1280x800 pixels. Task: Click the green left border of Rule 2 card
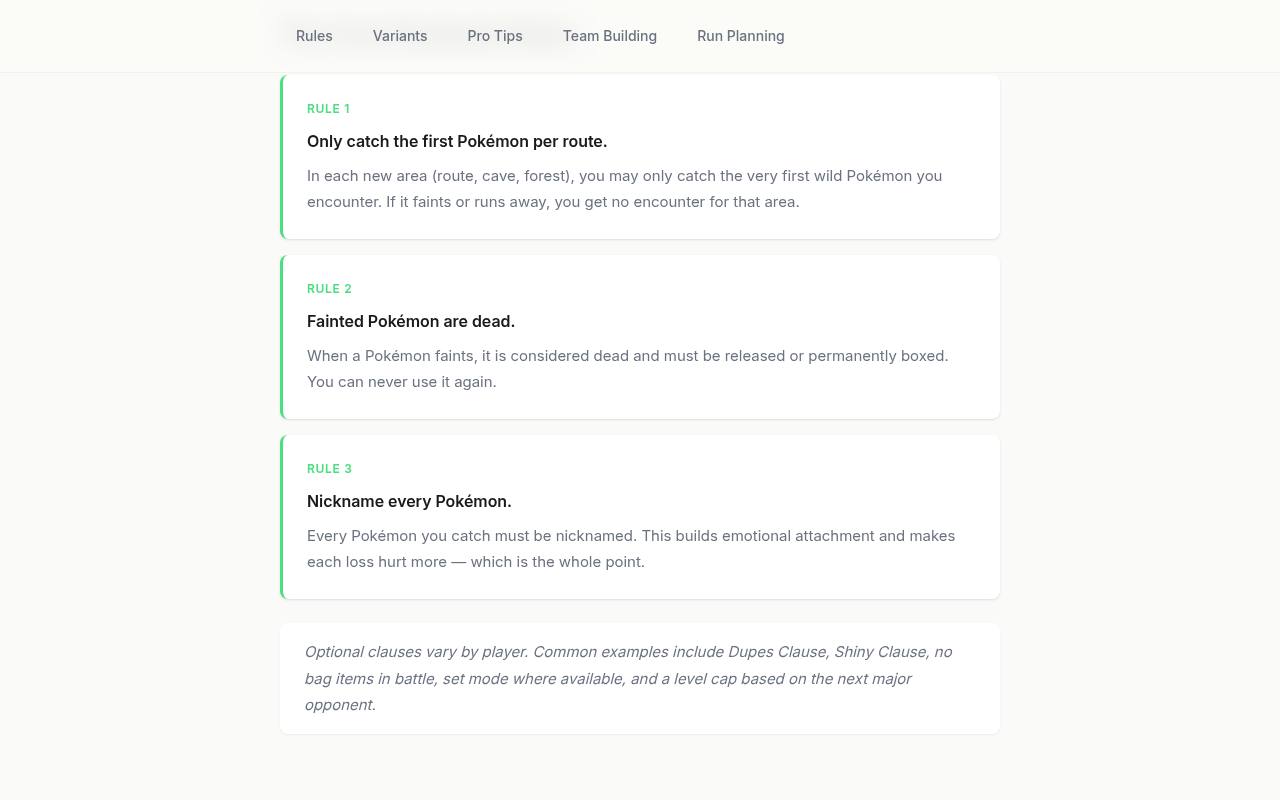pyautogui.click(x=282, y=337)
